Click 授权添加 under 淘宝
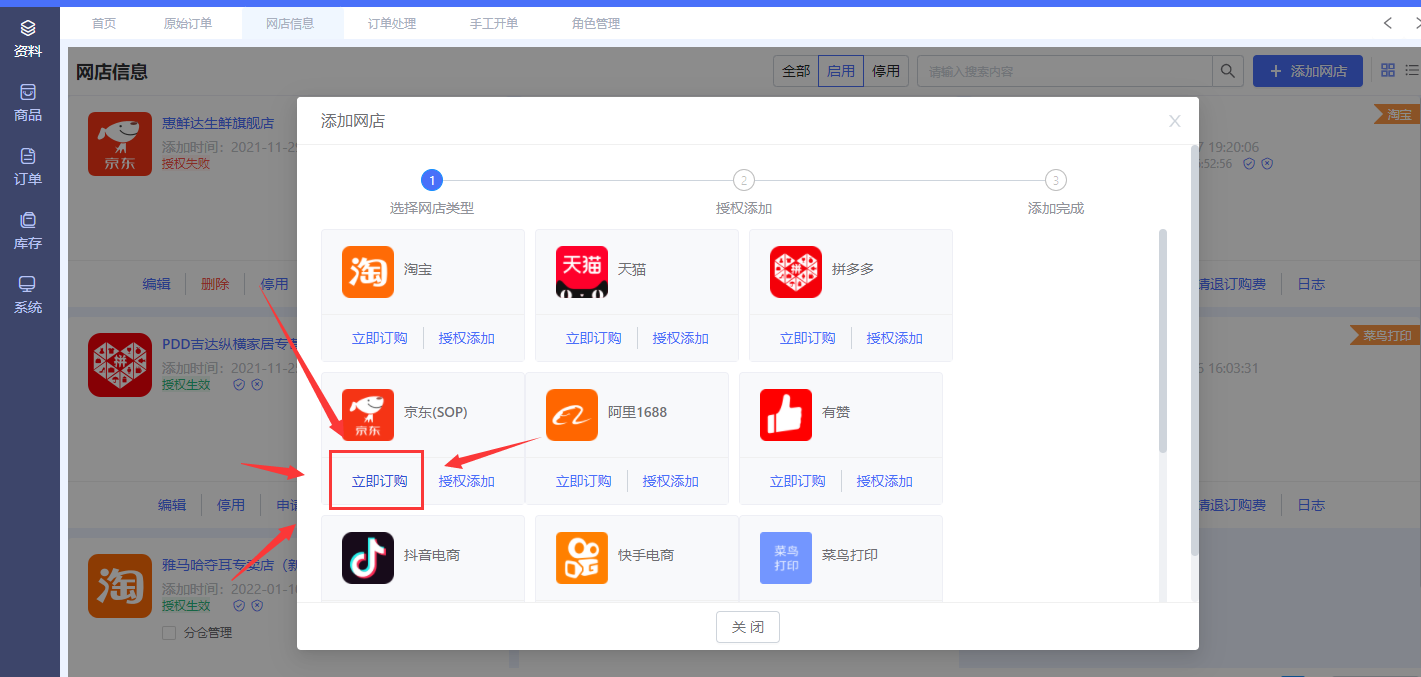1421x677 pixels. tap(467, 338)
